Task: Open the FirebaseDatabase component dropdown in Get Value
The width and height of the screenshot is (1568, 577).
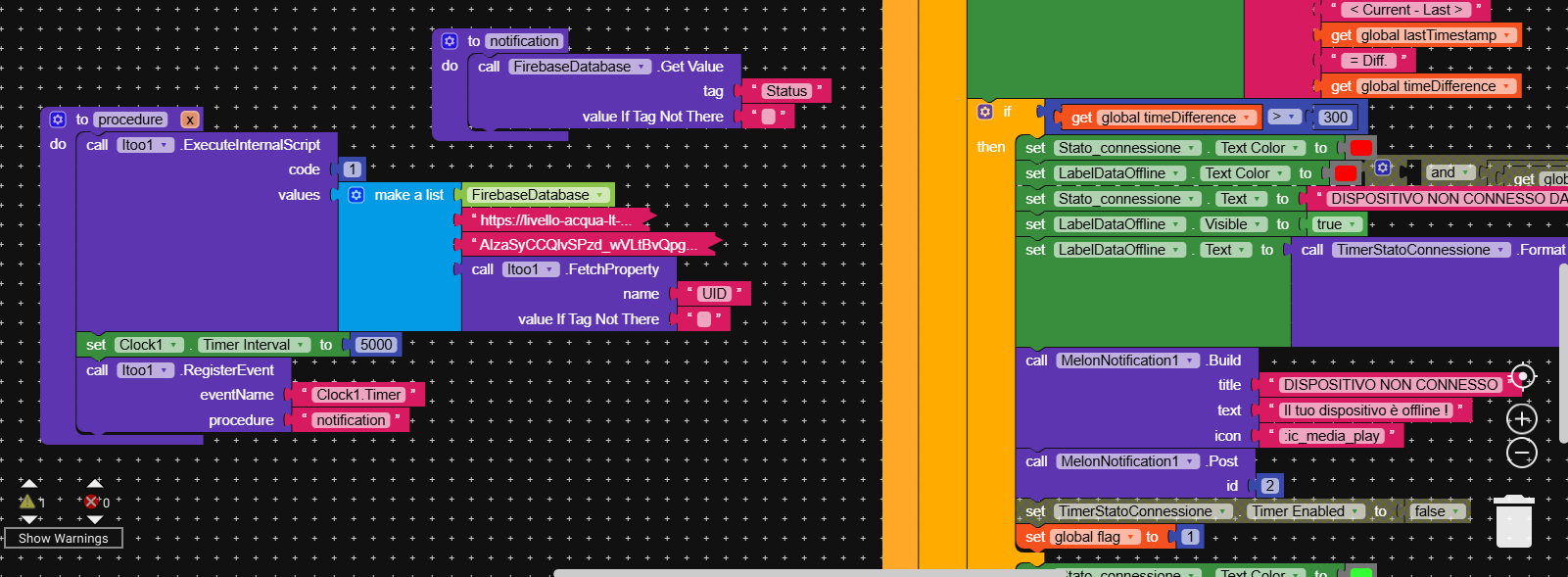Action: click(x=580, y=67)
